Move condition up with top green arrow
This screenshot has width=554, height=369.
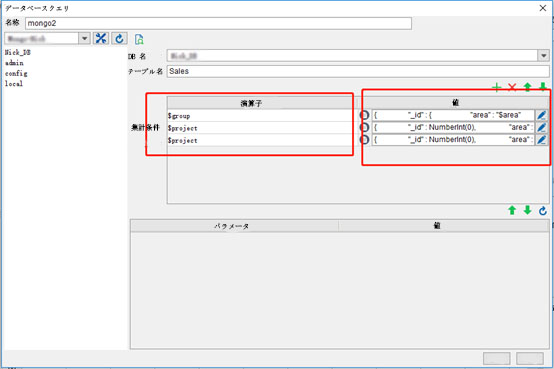tap(528, 87)
